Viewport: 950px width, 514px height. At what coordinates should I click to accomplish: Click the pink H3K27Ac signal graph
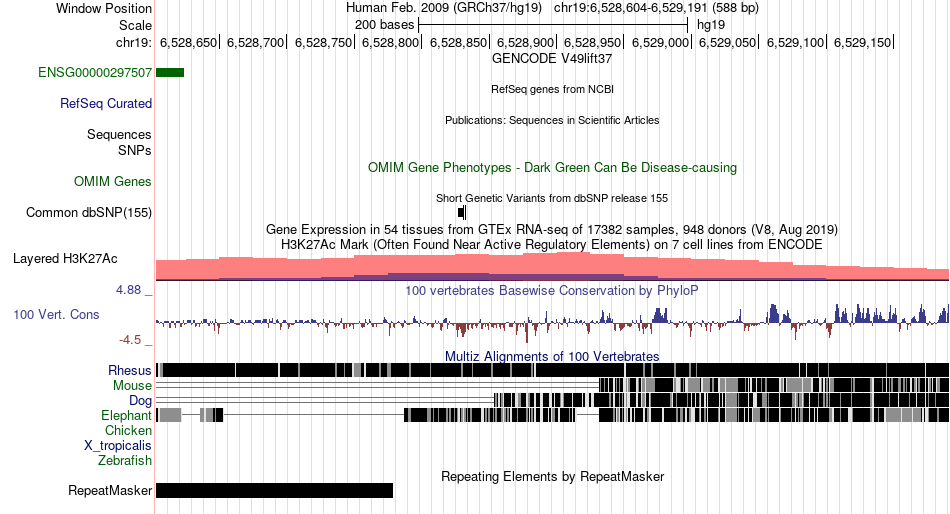pyautogui.click(x=553, y=267)
